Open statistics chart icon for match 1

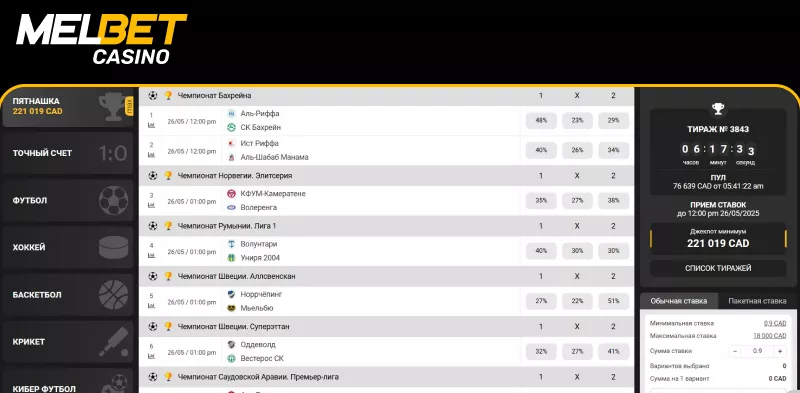pos(151,125)
